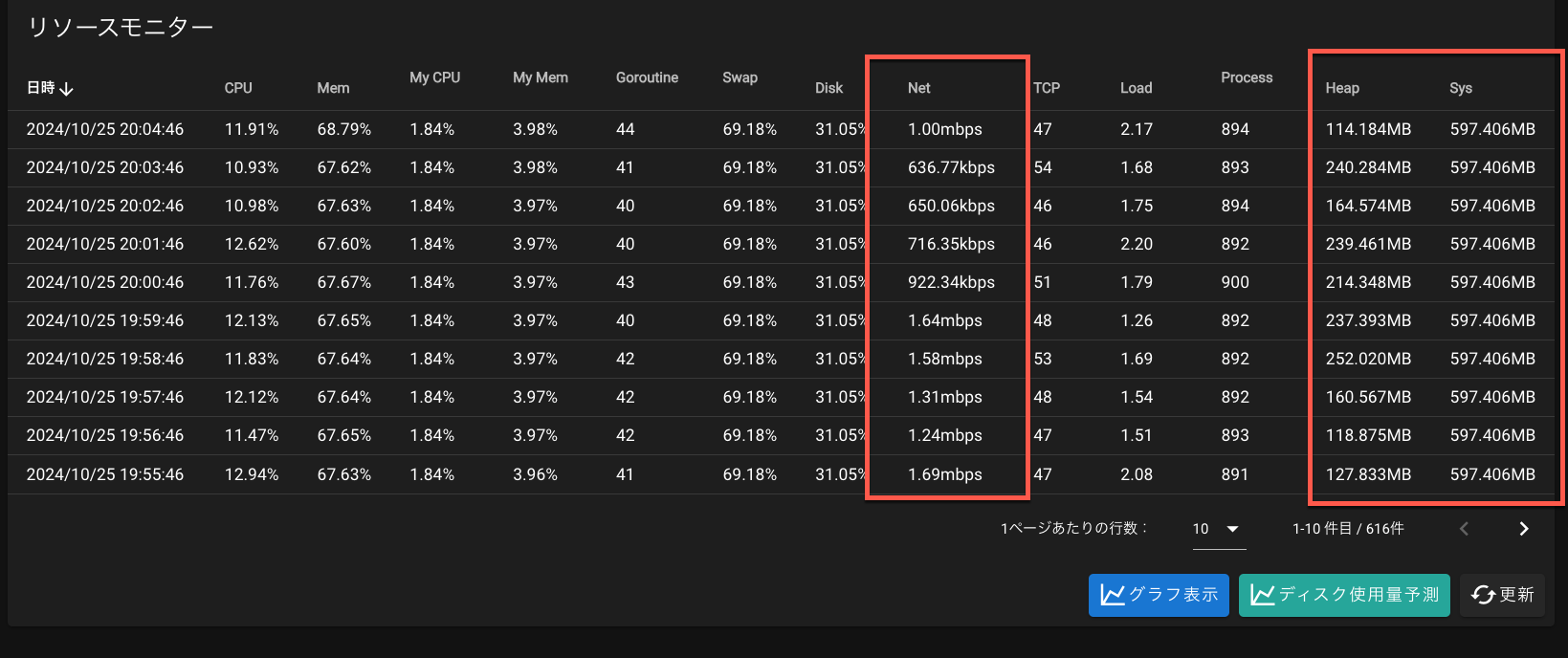Open the rows per page dropdown

[x=1217, y=529]
